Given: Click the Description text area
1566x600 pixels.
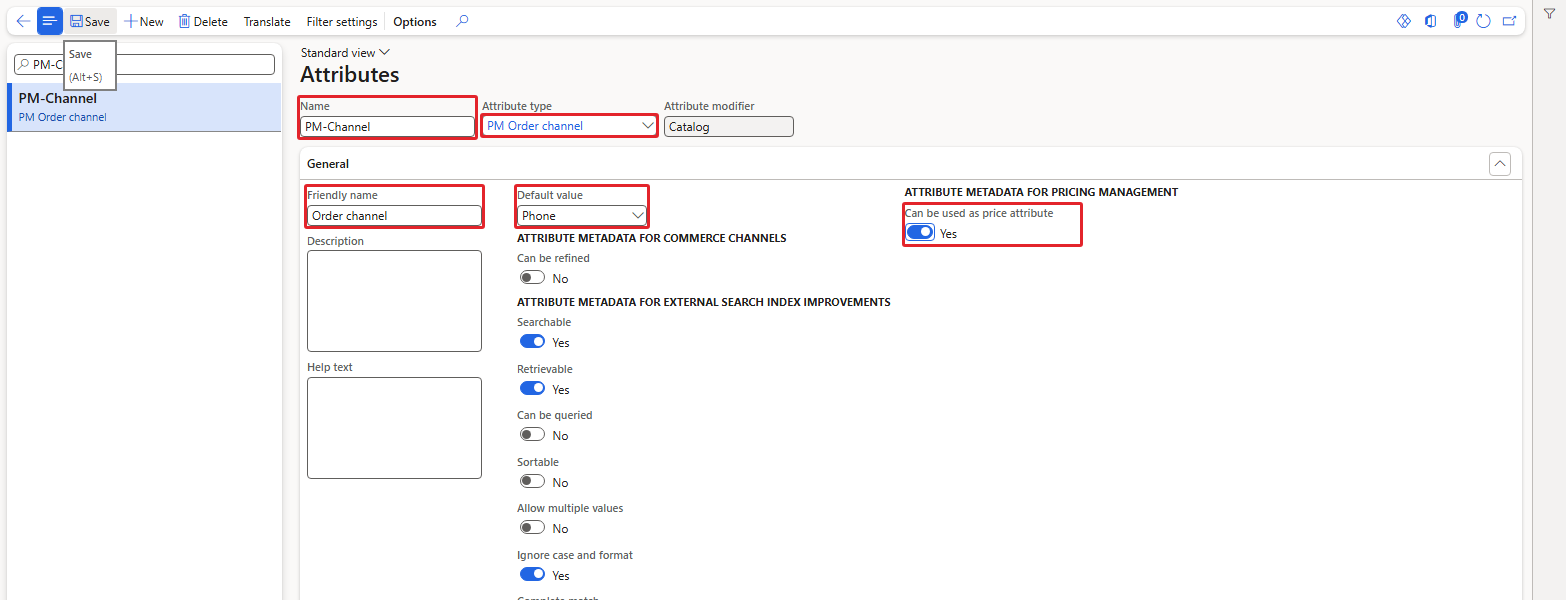Looking at the screenshot, I should click(x=394, y=301).
